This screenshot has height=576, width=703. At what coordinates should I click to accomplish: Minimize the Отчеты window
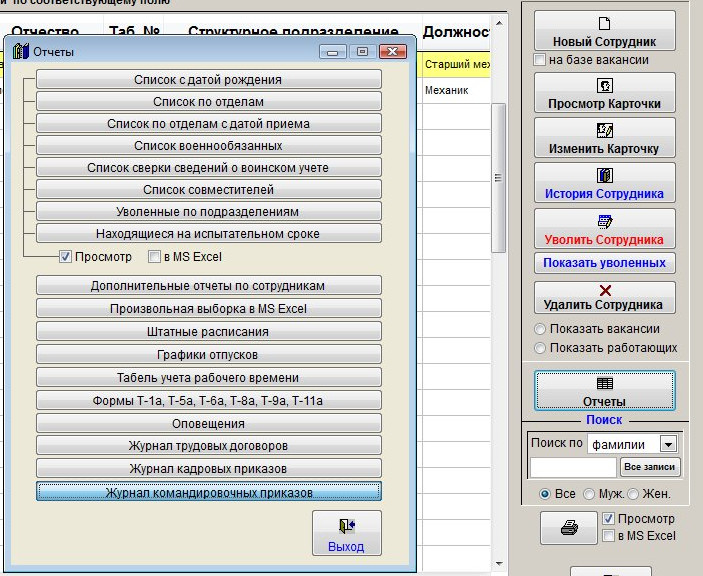[333, 52]
